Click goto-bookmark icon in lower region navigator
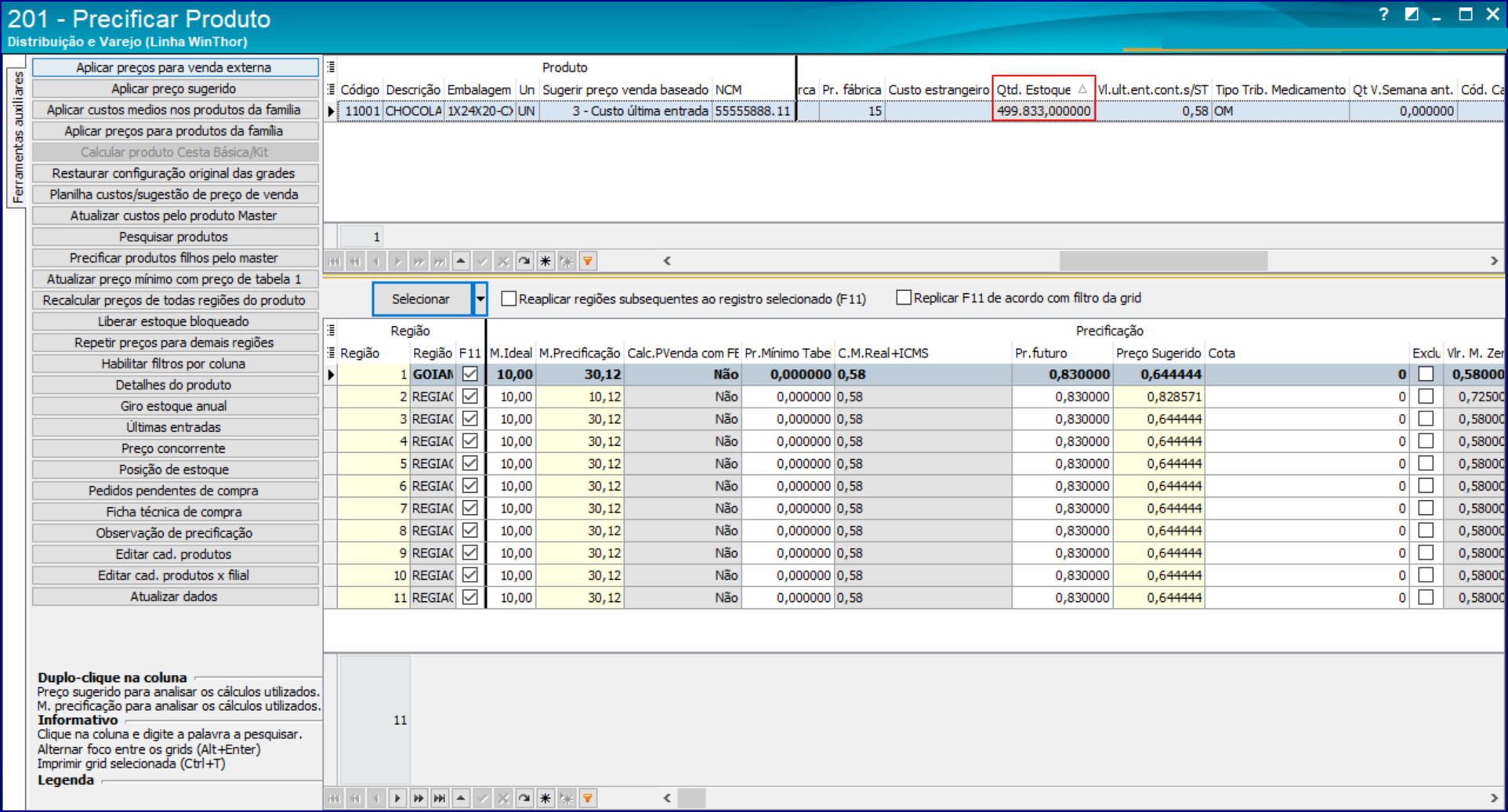 (567, 799)
